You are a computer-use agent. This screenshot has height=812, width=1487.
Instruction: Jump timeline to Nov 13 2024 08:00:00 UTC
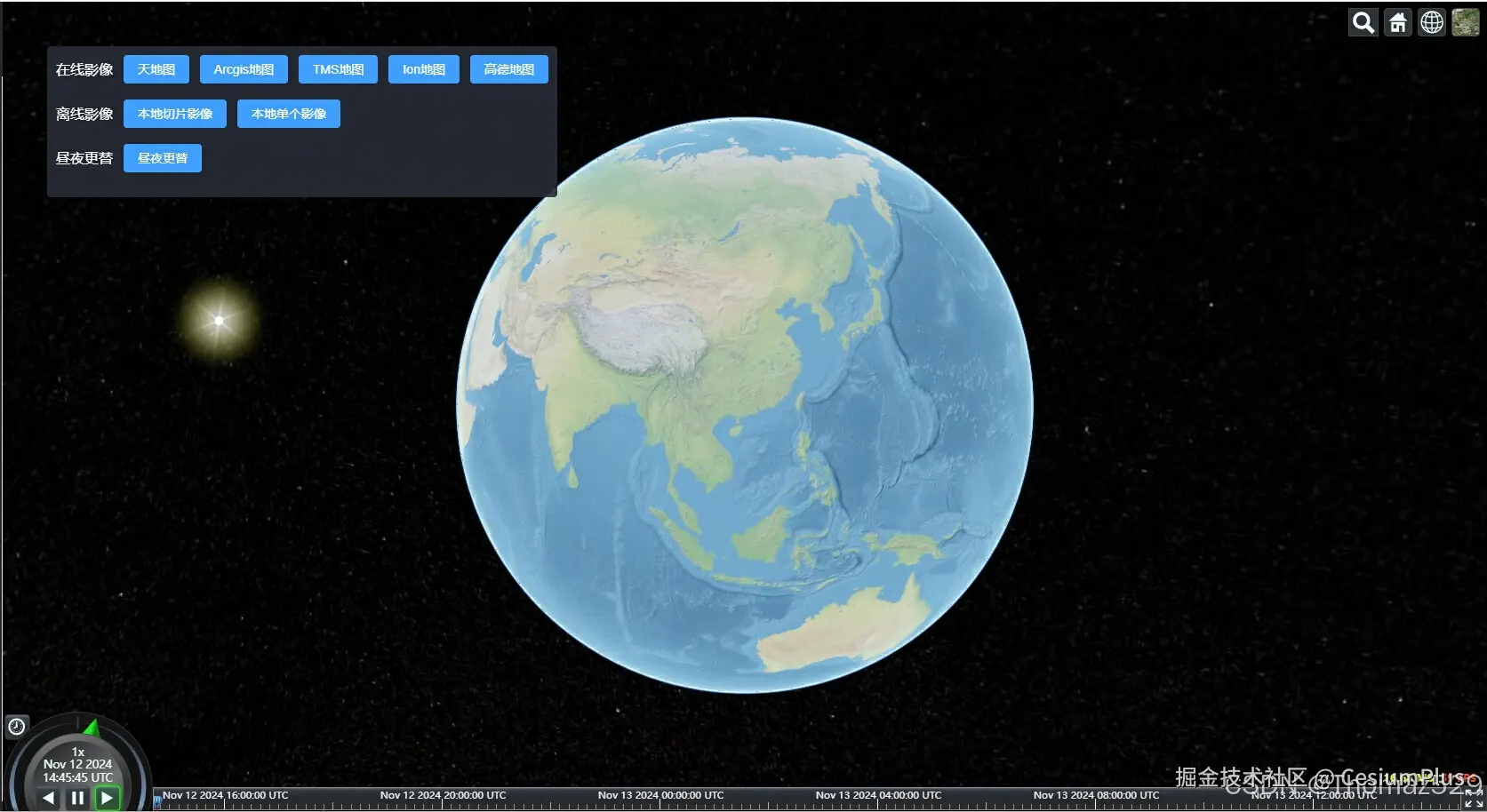click(1096, 795)
